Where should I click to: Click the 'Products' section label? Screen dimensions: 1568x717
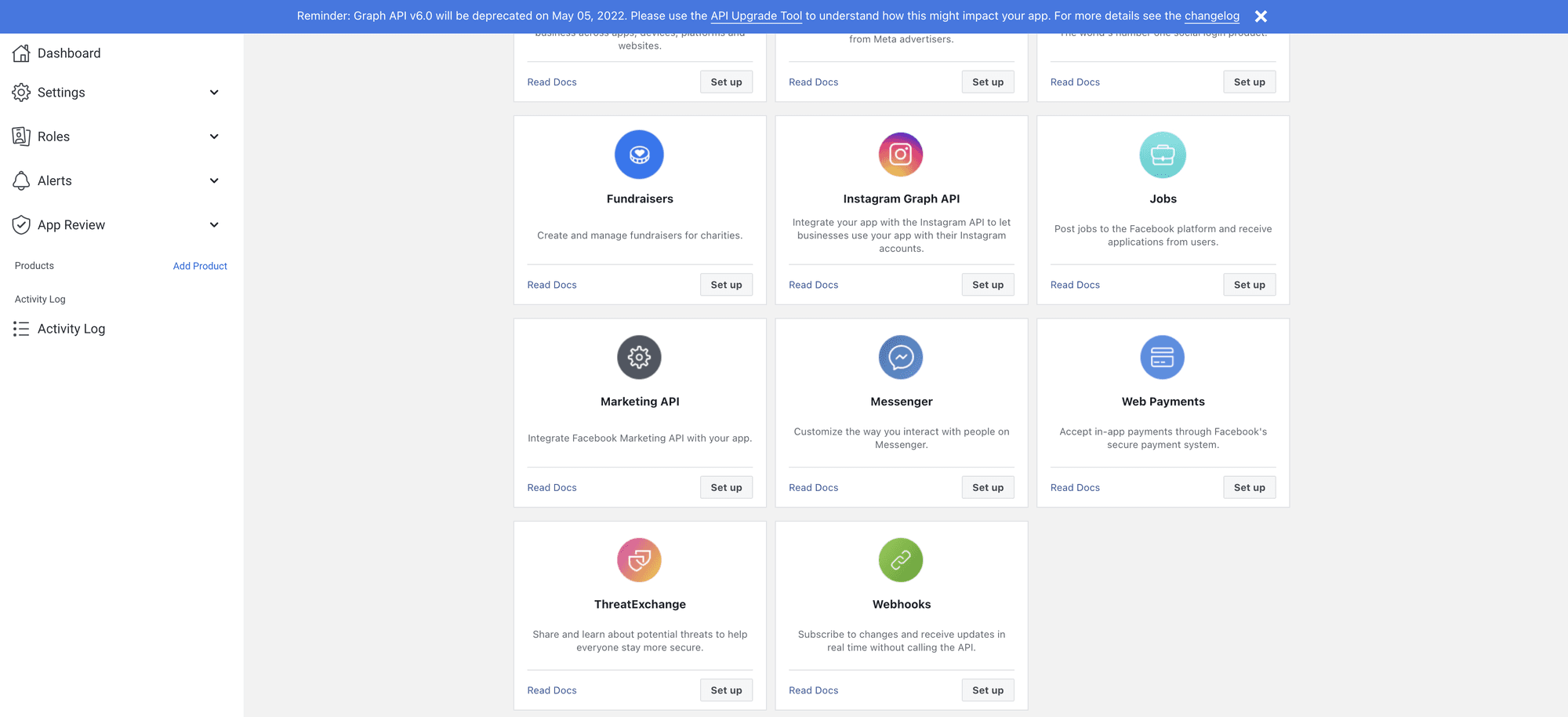pyautogui.click(x=34, y=266)
